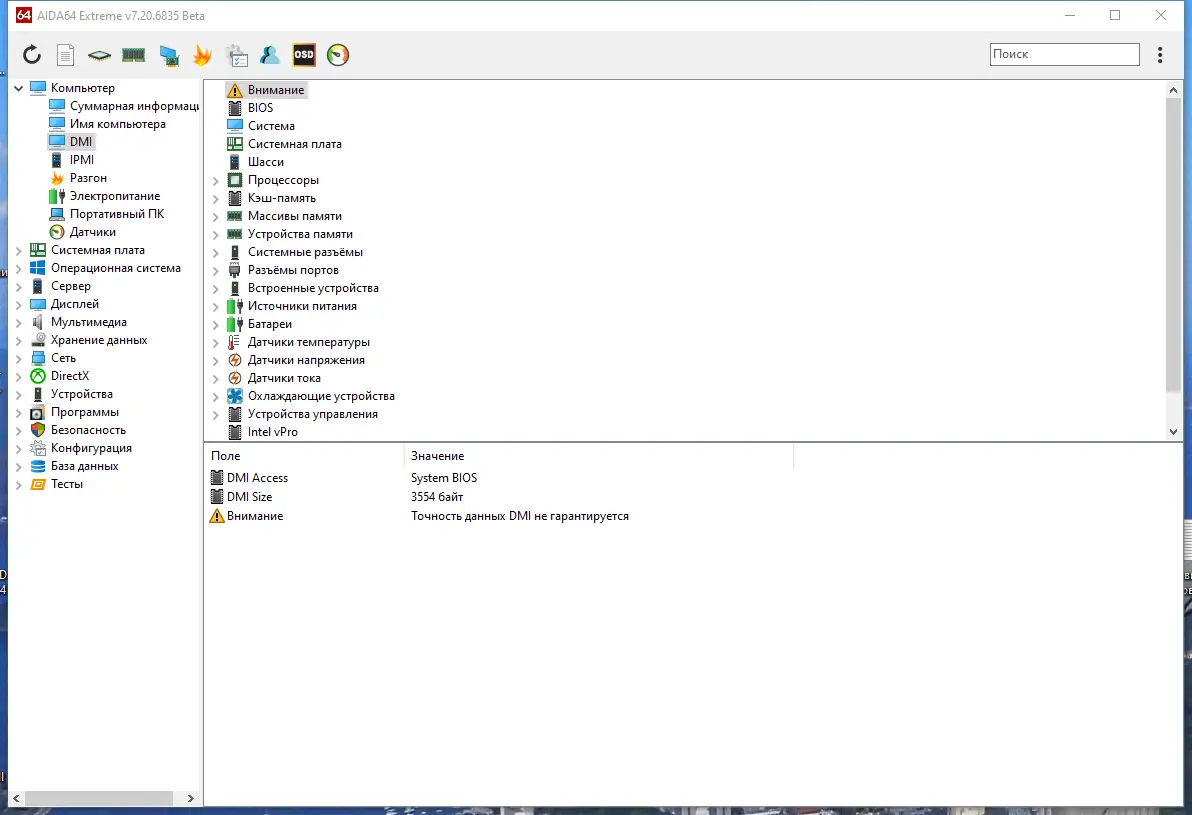1192x815 pixels.
Task: Expand the Процессоры DMI node
Action: (x=216, y=181)
